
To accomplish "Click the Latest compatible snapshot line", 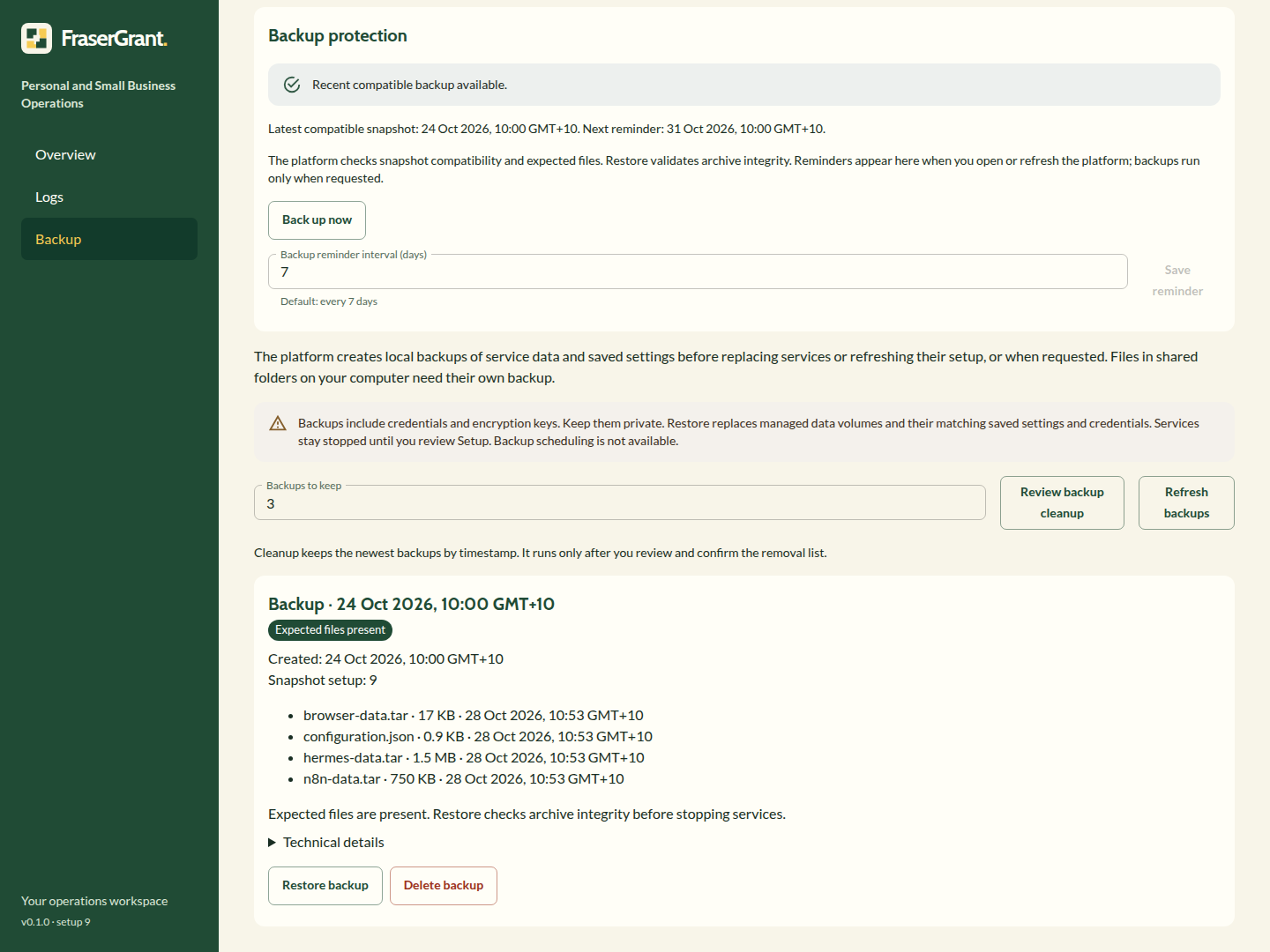I will coord(547,129).
